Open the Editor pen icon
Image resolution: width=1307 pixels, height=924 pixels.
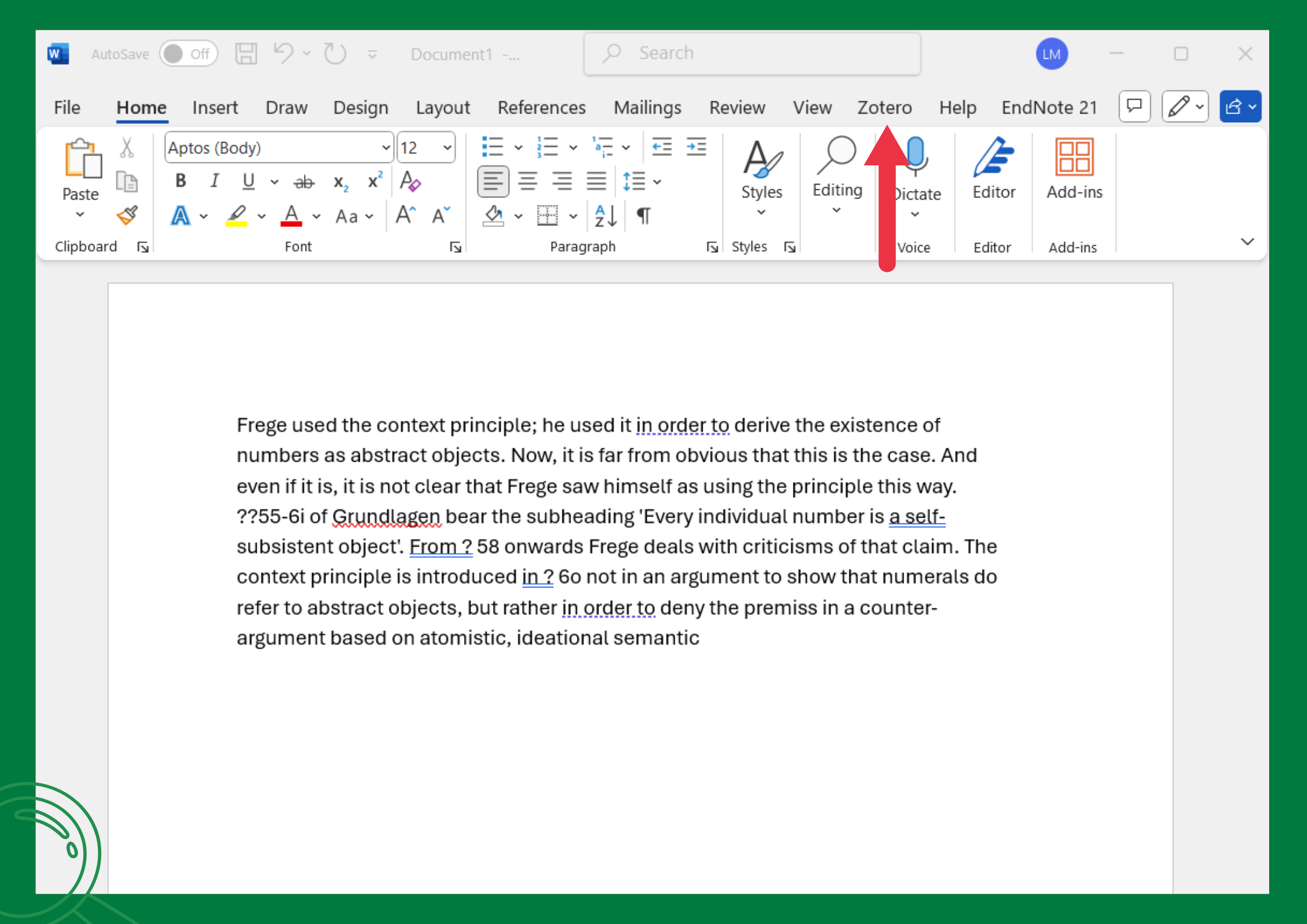(x=994, y=157)
